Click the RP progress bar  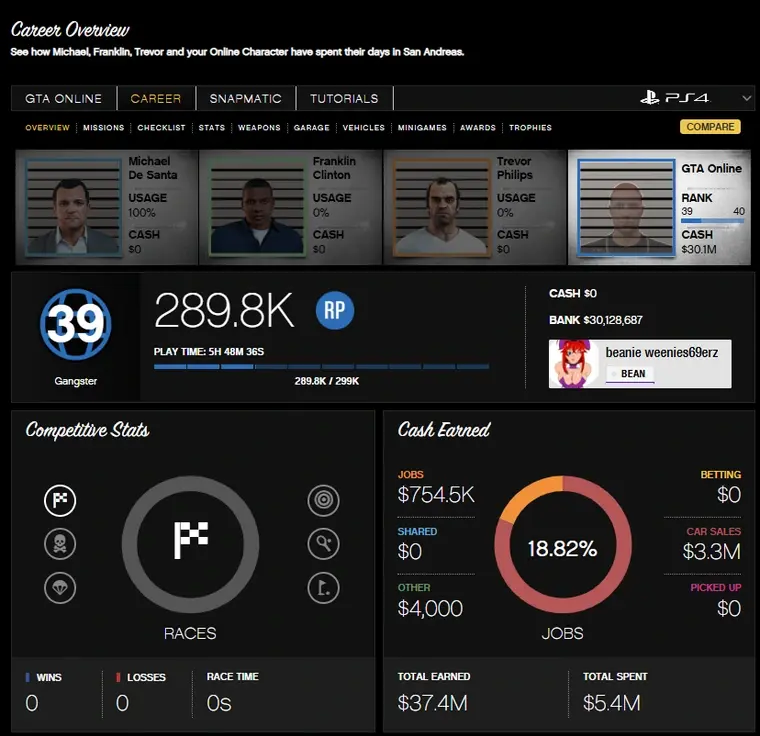pos(321,367)
